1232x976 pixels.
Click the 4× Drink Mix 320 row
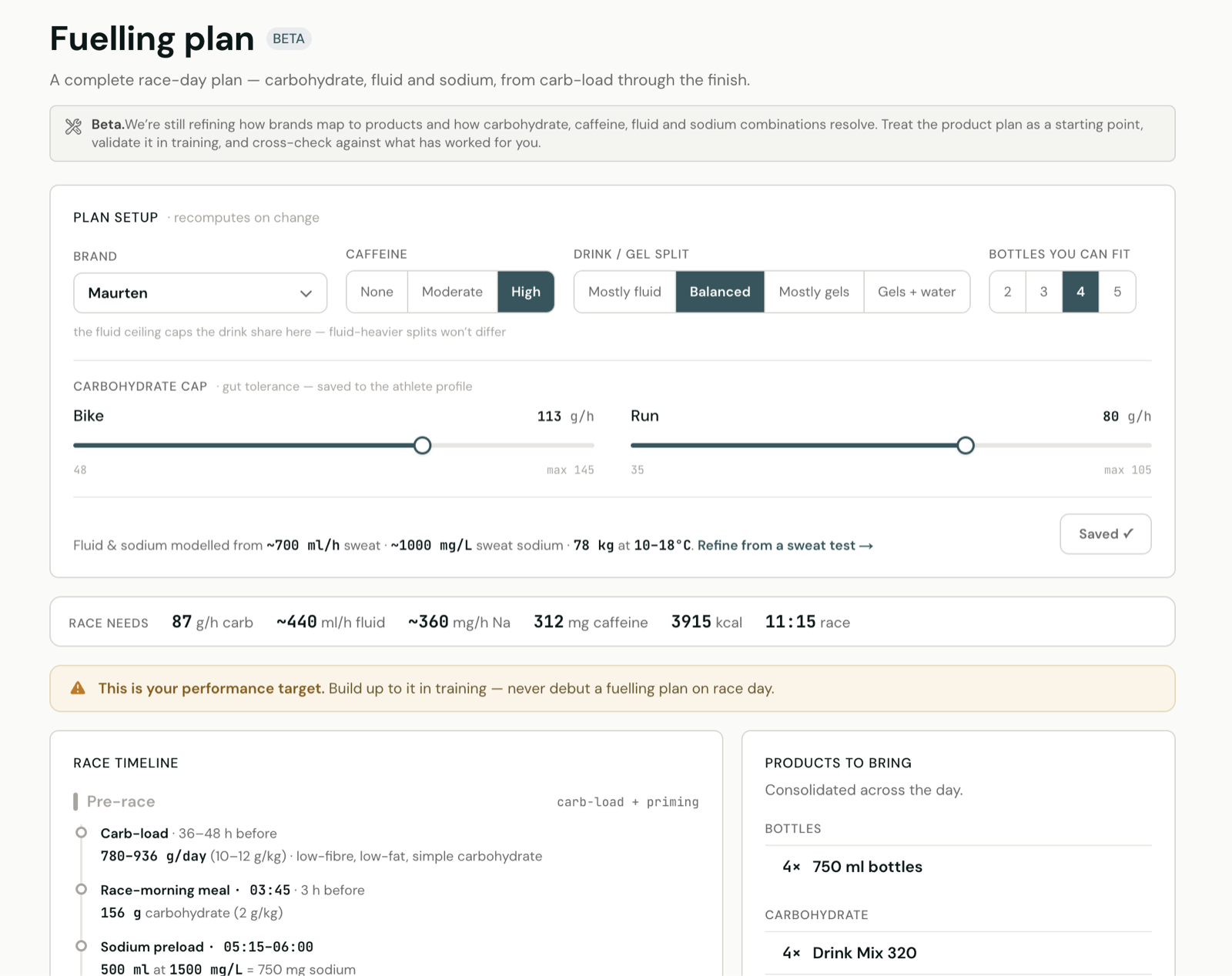pos(958,953)
